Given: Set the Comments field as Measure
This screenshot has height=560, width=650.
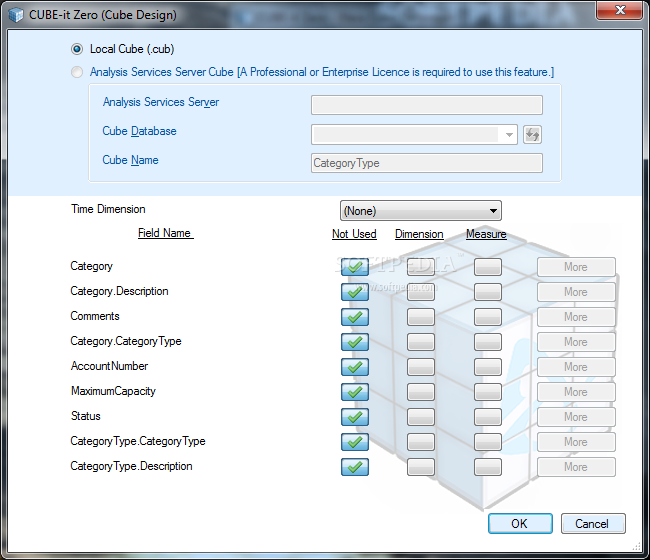Looking at the screenshot, I should [x=488, y=317].
